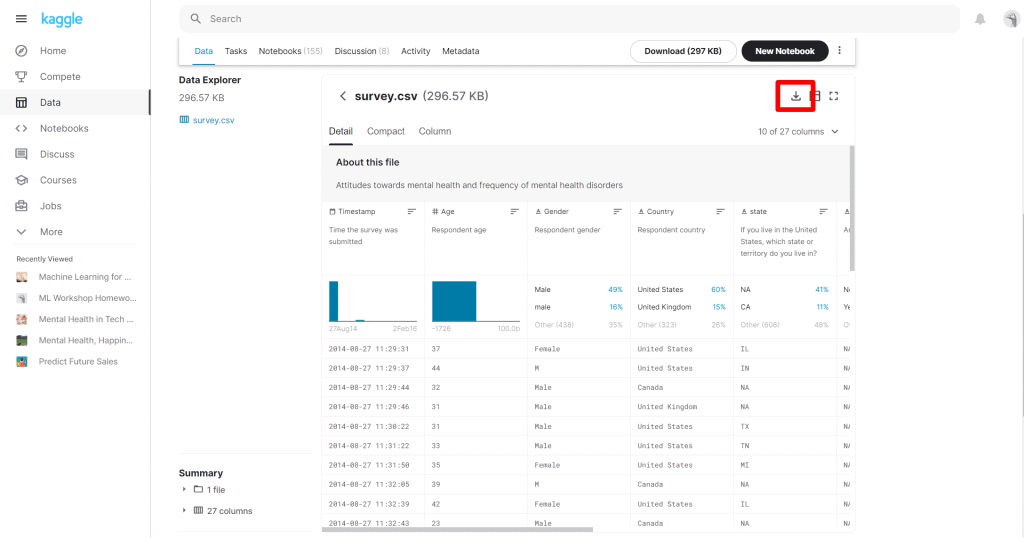Open the 10 of 27 columns dropdown
Image resolution: width=1024 pixels, height=538 pixels.
798,131
